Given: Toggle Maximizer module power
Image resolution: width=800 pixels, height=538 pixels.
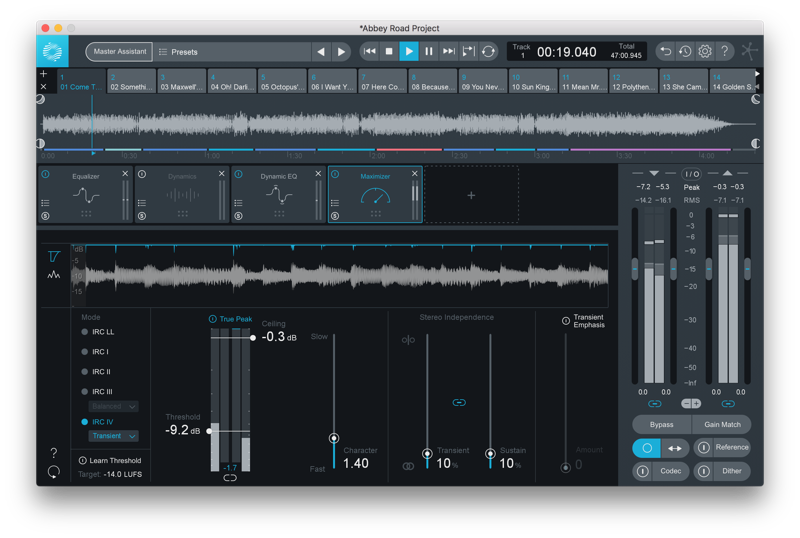Looking at the screenshot, I should click(335, 175).
